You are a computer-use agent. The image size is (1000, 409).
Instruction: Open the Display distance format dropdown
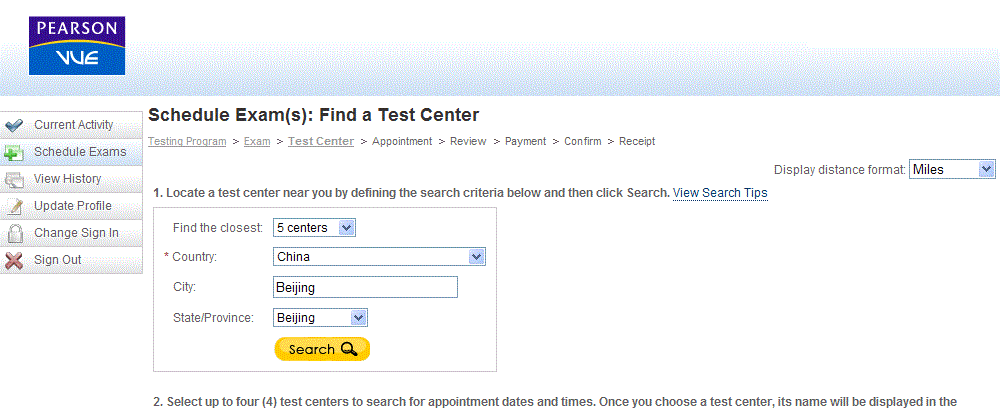point(952,169)
